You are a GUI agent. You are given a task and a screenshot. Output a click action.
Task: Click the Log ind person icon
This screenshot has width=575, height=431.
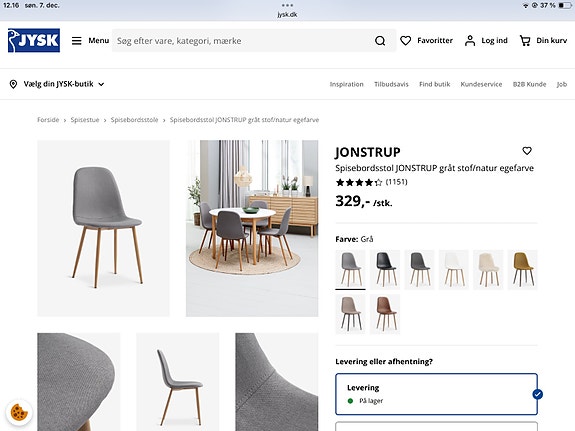tap(470, 40)
